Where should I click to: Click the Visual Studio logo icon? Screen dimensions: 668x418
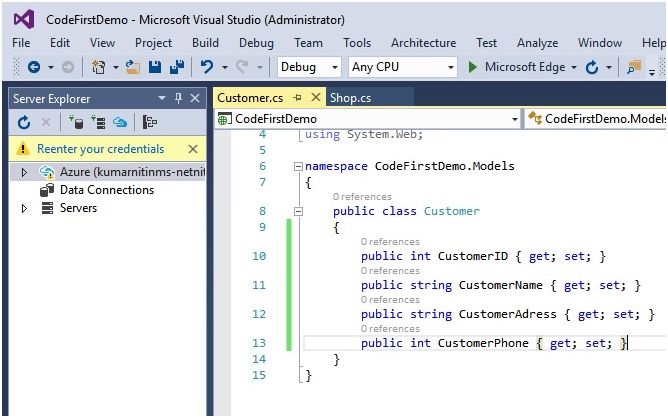click(x=24, y=20)
